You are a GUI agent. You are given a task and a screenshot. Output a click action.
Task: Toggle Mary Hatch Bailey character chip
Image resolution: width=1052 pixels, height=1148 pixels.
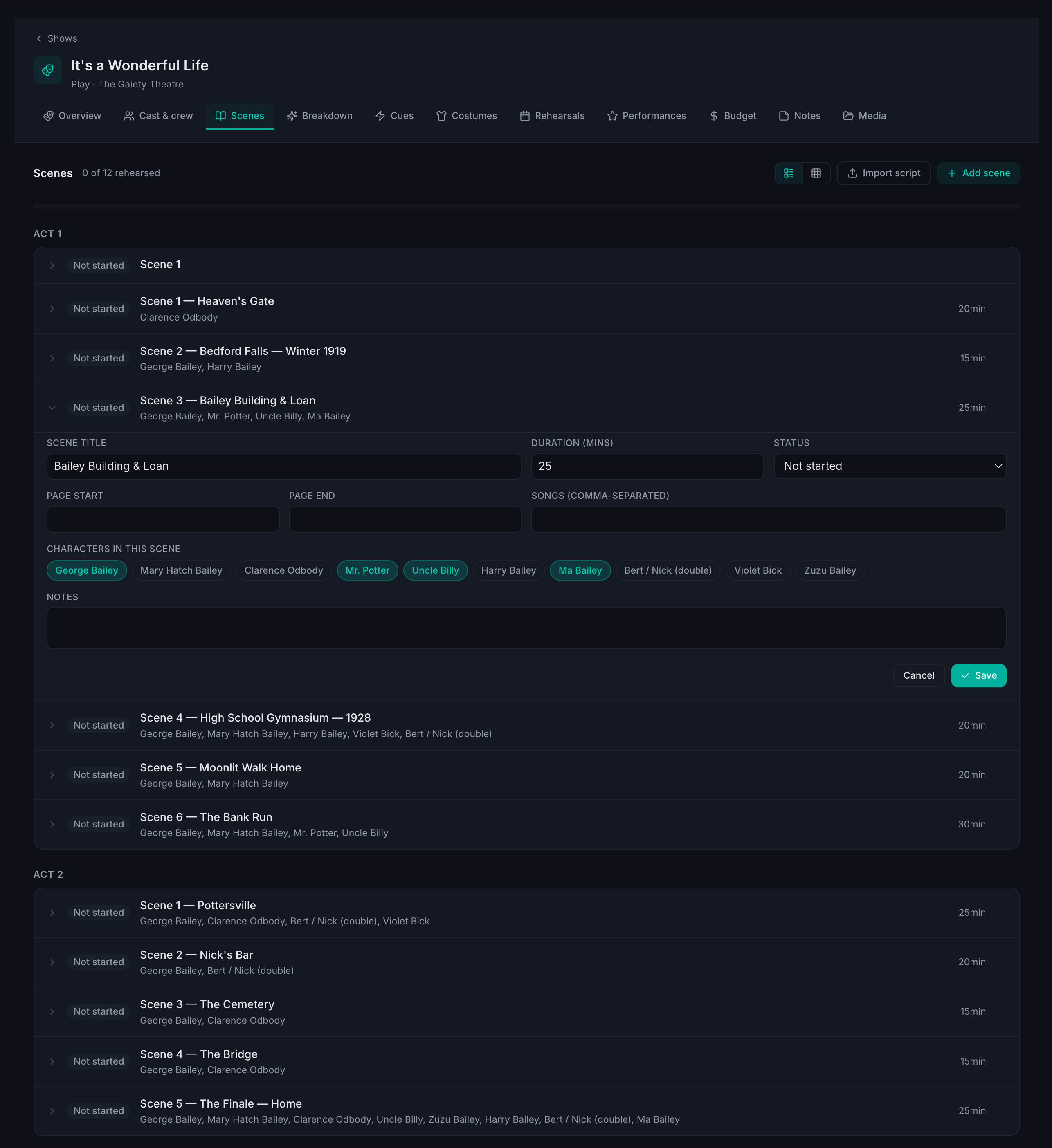(181, 570)
